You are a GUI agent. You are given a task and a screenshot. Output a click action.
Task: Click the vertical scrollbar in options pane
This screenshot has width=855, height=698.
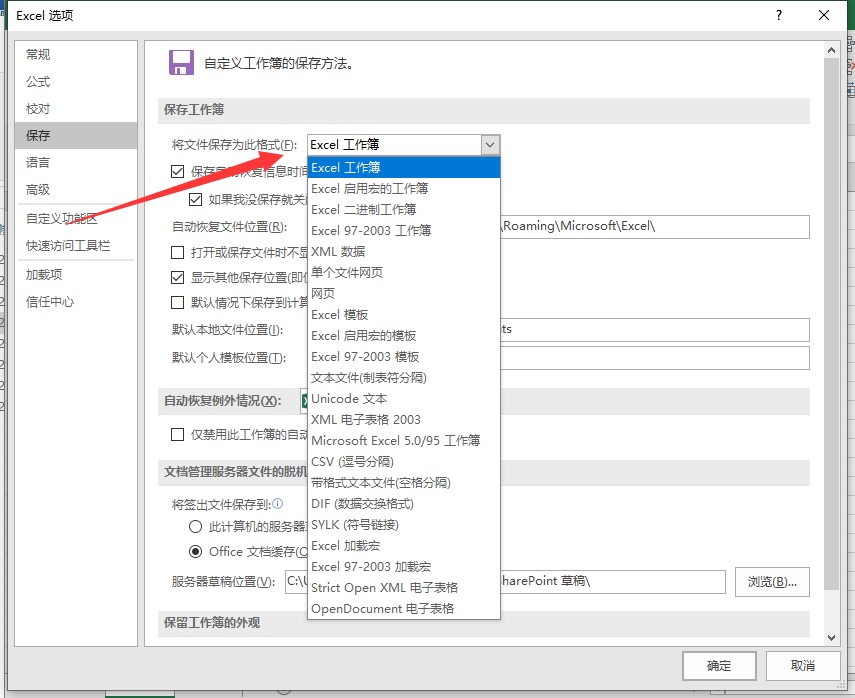[830, 300]
